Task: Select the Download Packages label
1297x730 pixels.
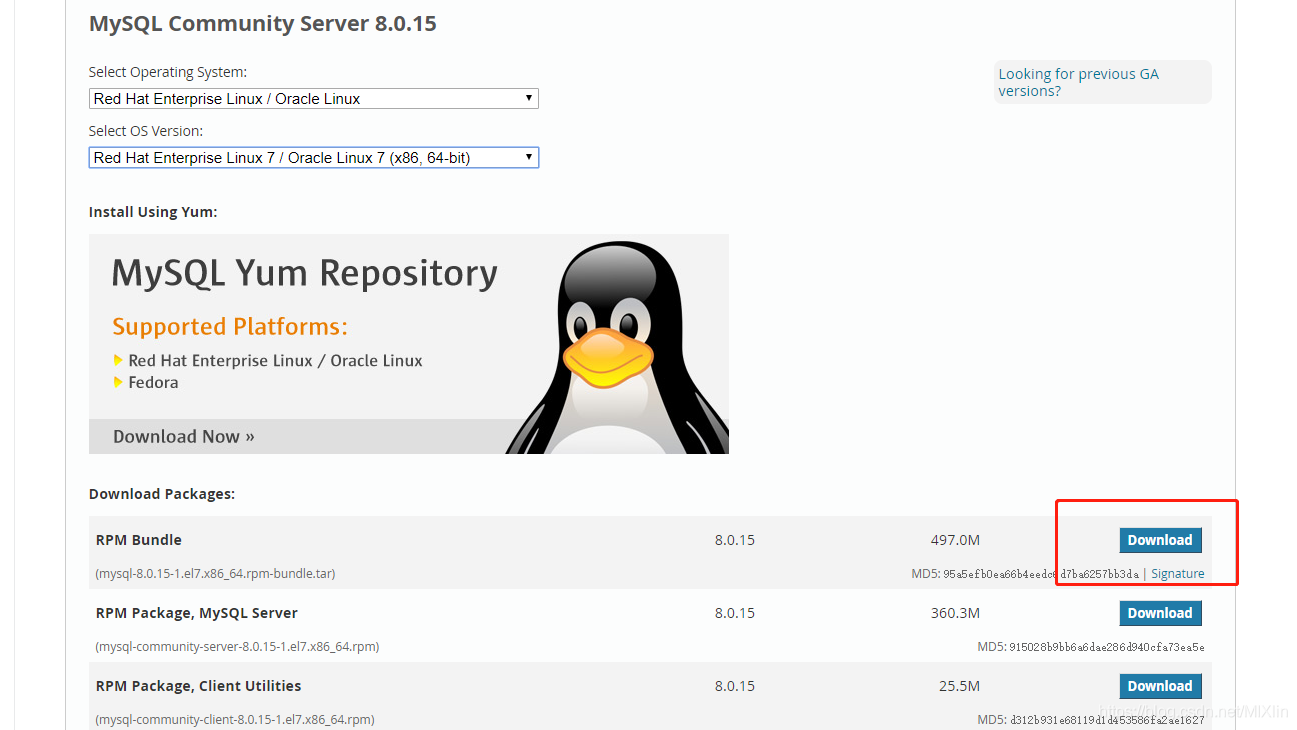Action: [x=162, y=494]
